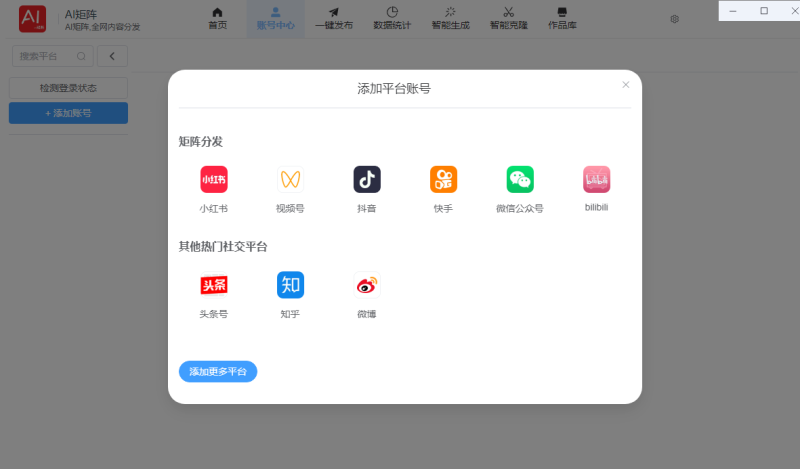Select the 快手 platform icon
This screenshot has width=800, height=469.
click(443, 179)
